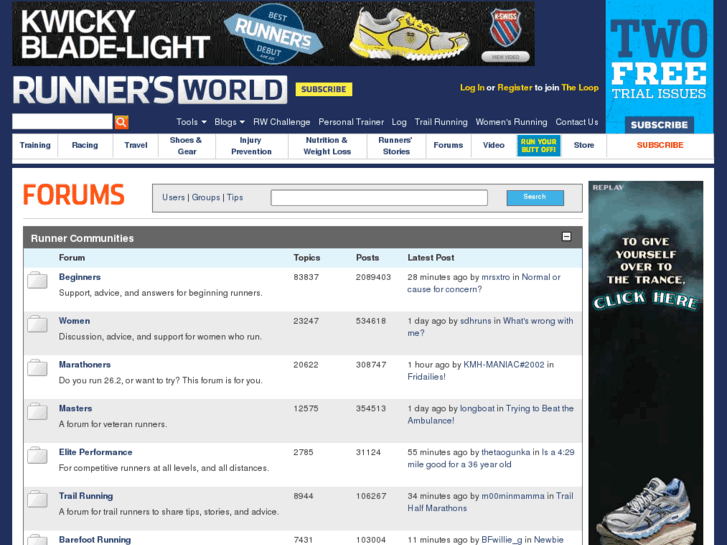Image resolution: width=727 pixels, height=545 pixels.
Task: Select the Forums nav tab
Action: point(448,145)
